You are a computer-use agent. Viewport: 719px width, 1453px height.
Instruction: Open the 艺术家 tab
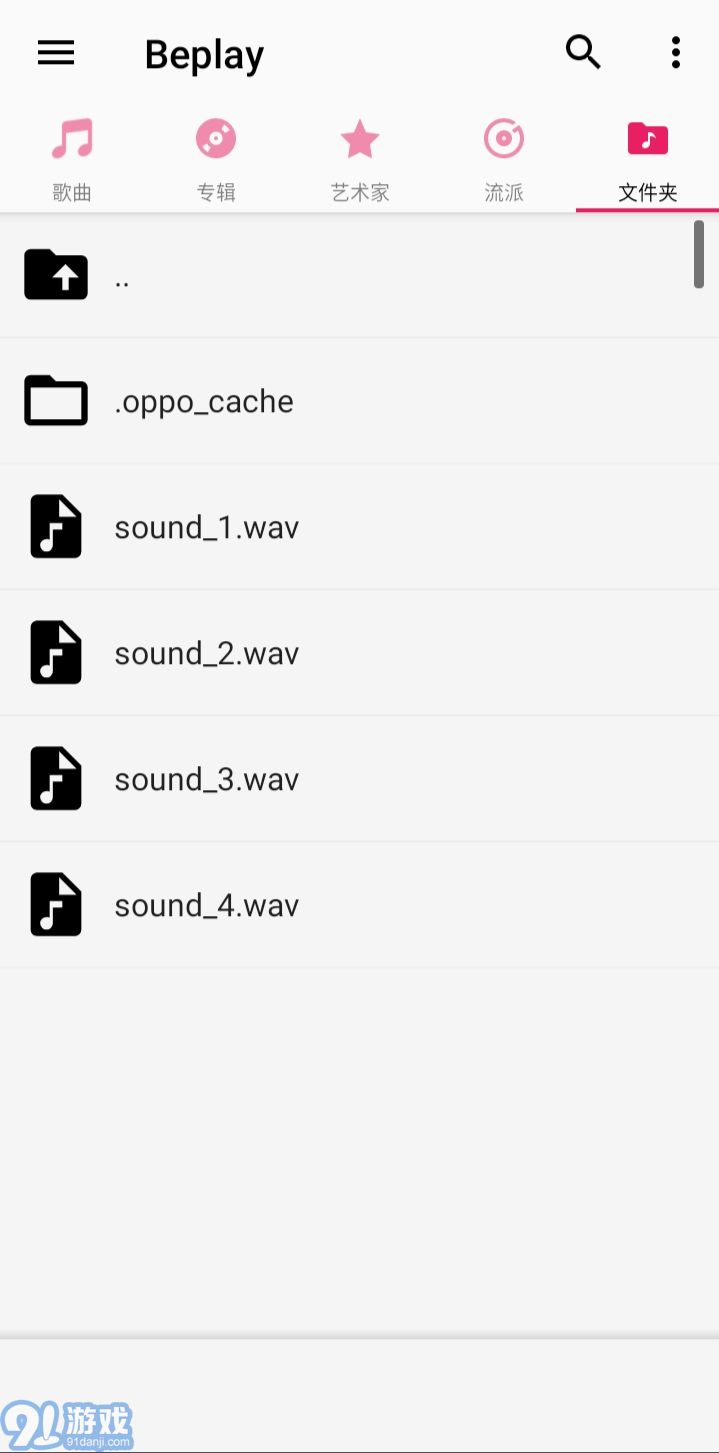point(359,160)
